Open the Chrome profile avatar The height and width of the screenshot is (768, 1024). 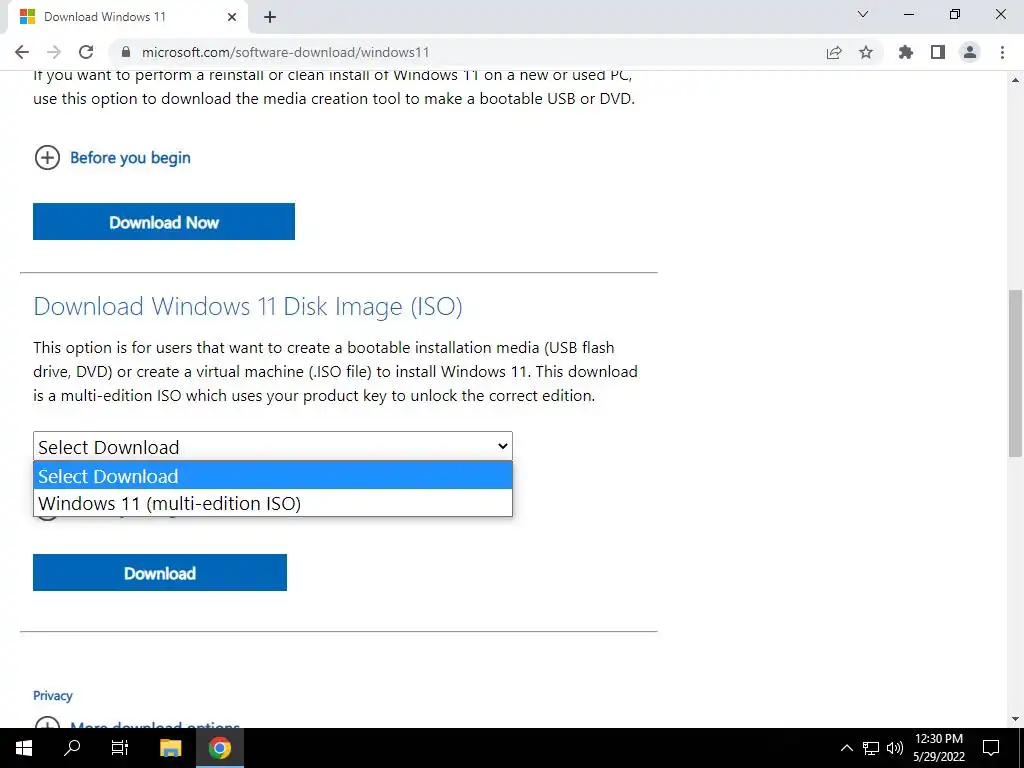click(x=970, y=52)
